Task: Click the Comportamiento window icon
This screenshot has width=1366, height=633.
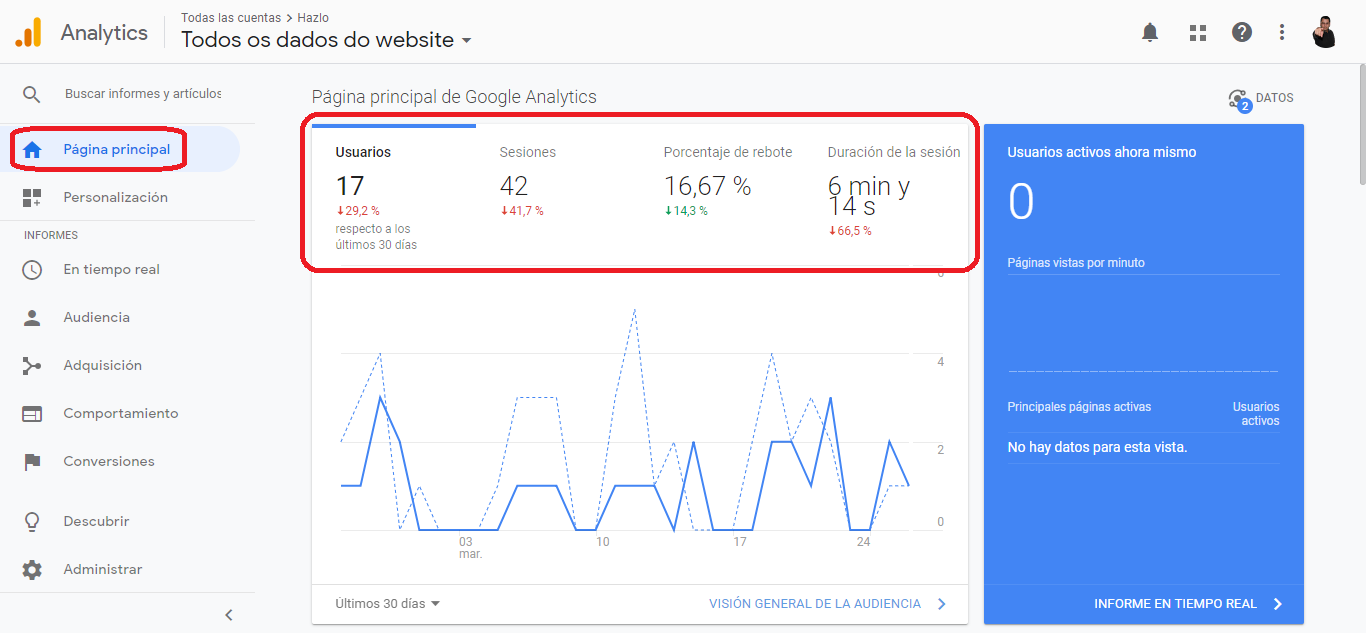Action: coord(32,414)
